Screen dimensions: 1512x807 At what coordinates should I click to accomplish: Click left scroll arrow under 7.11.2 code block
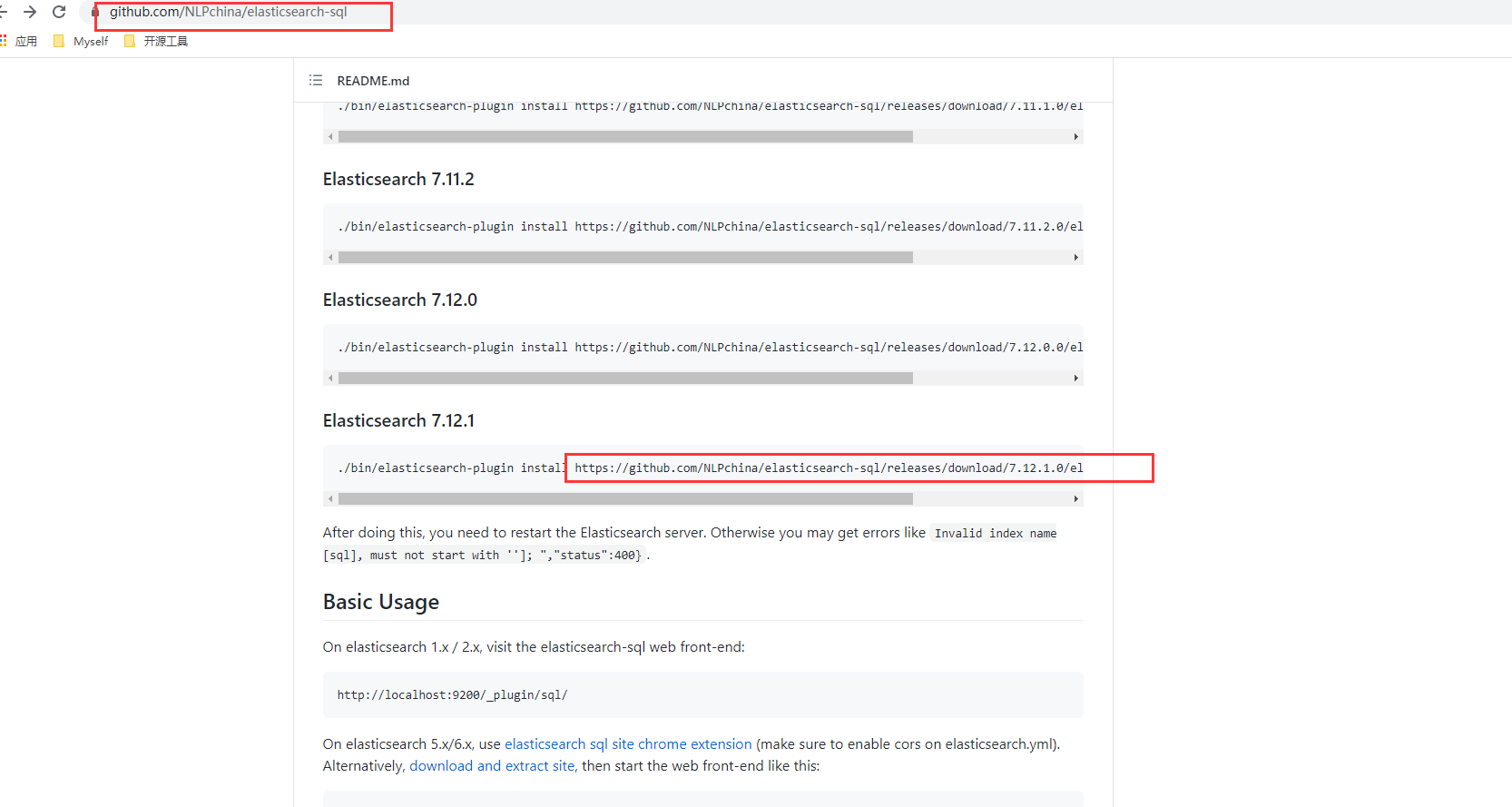point(330,258)
